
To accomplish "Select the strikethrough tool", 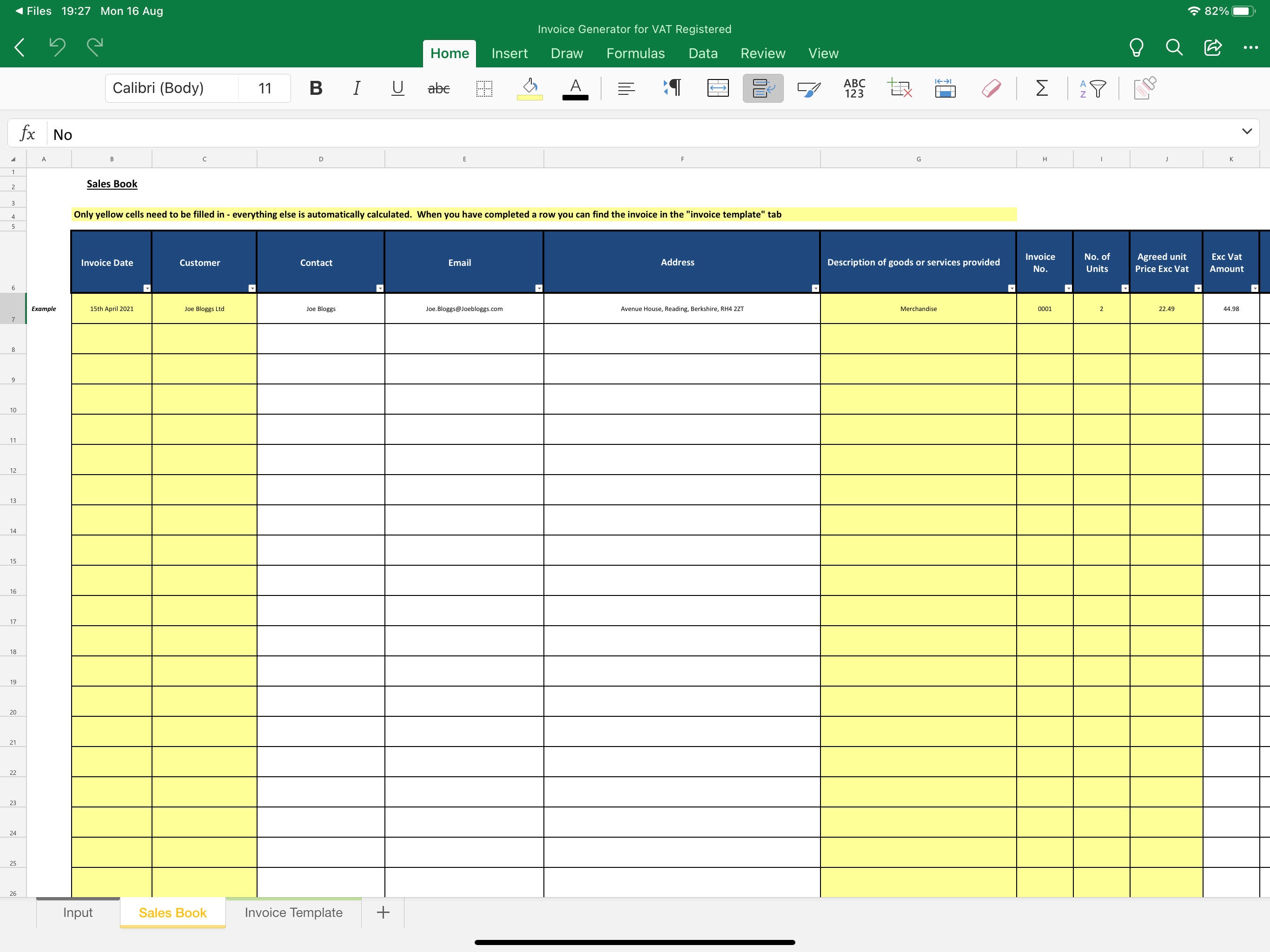I will 438,88.
